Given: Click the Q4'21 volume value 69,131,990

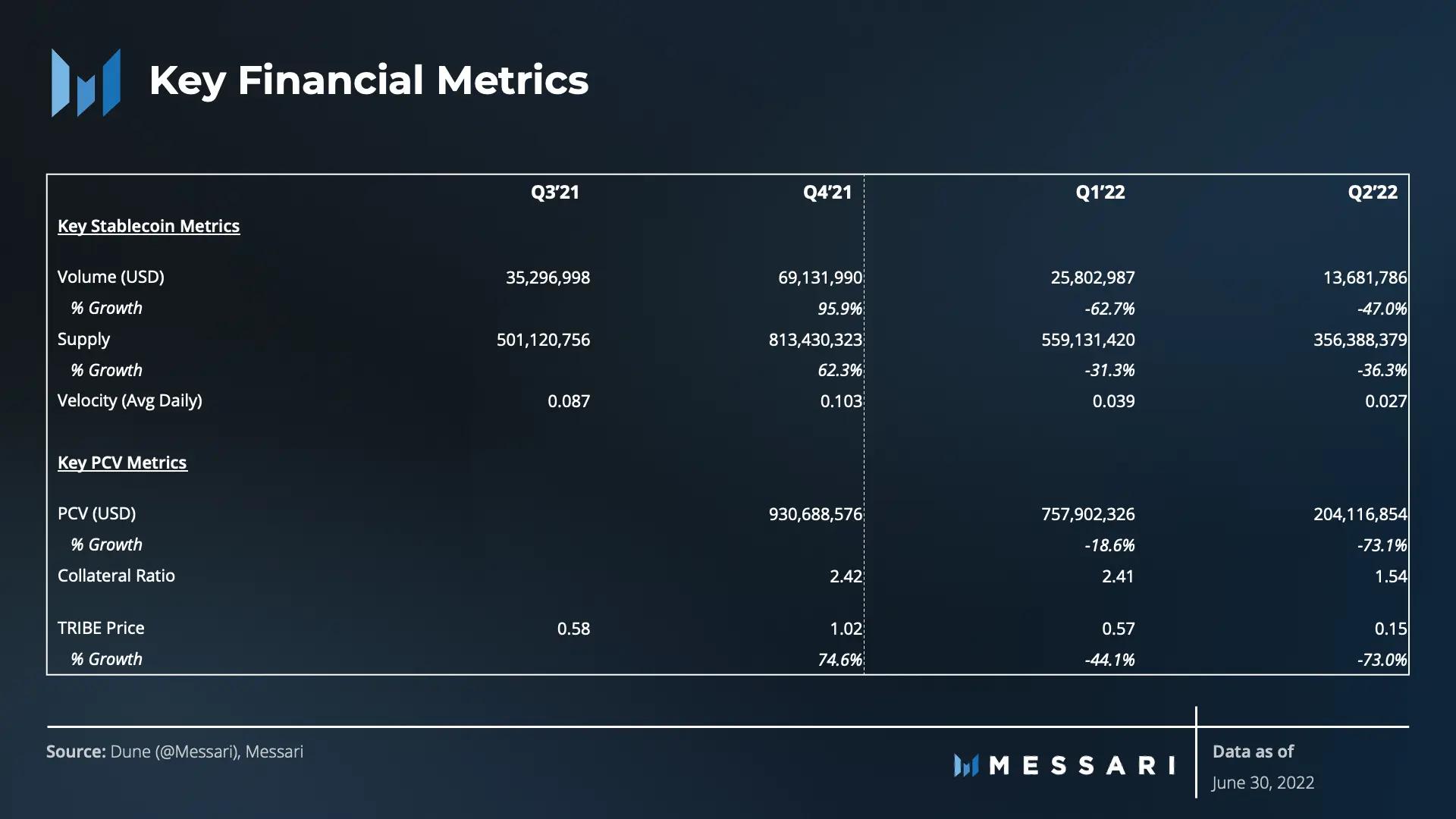Looking at the screenshot, I should (x=820, y=278).
